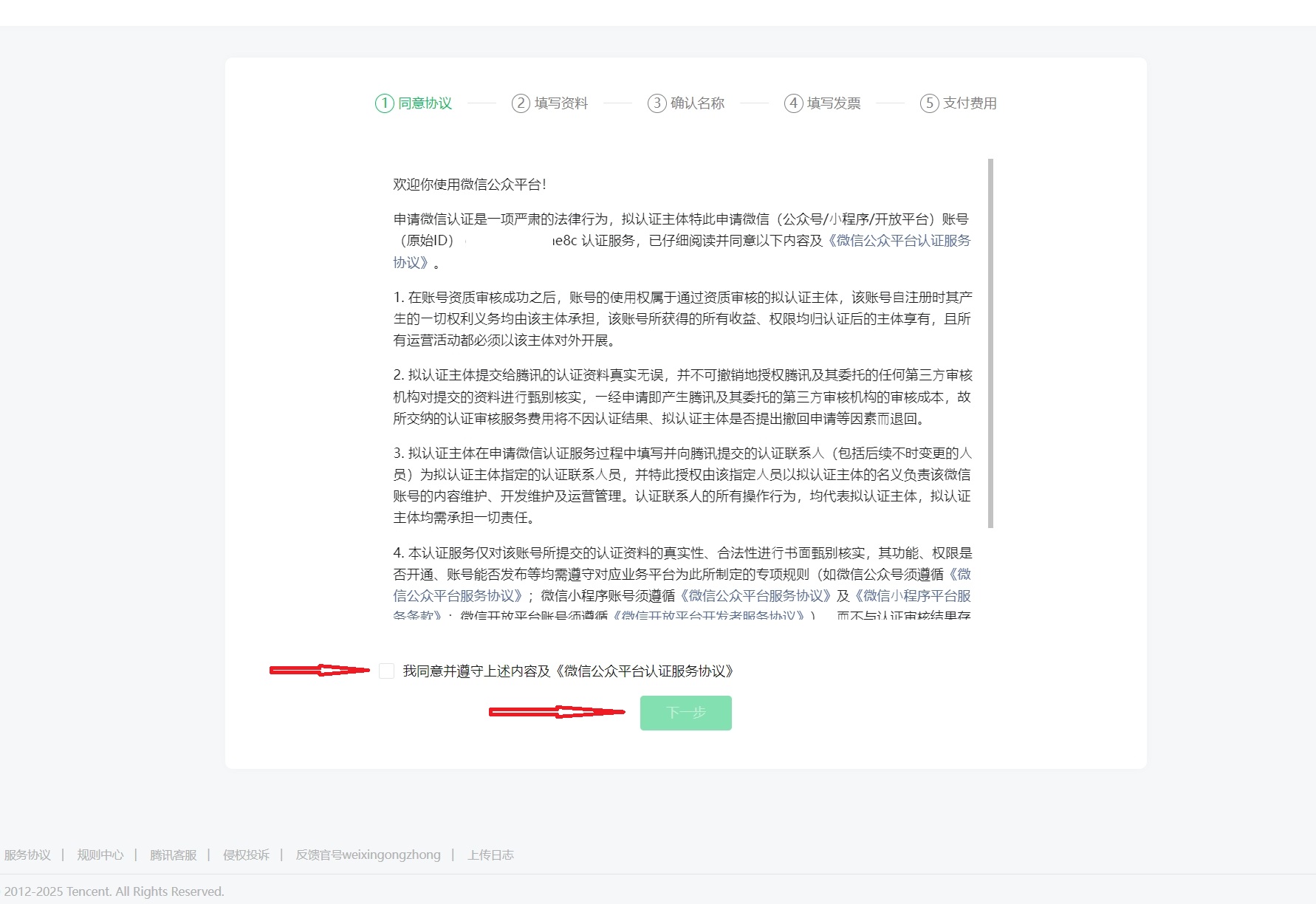1316x904 pixels.
Task: Select step 1 同意协议
Action: (414, 103)
